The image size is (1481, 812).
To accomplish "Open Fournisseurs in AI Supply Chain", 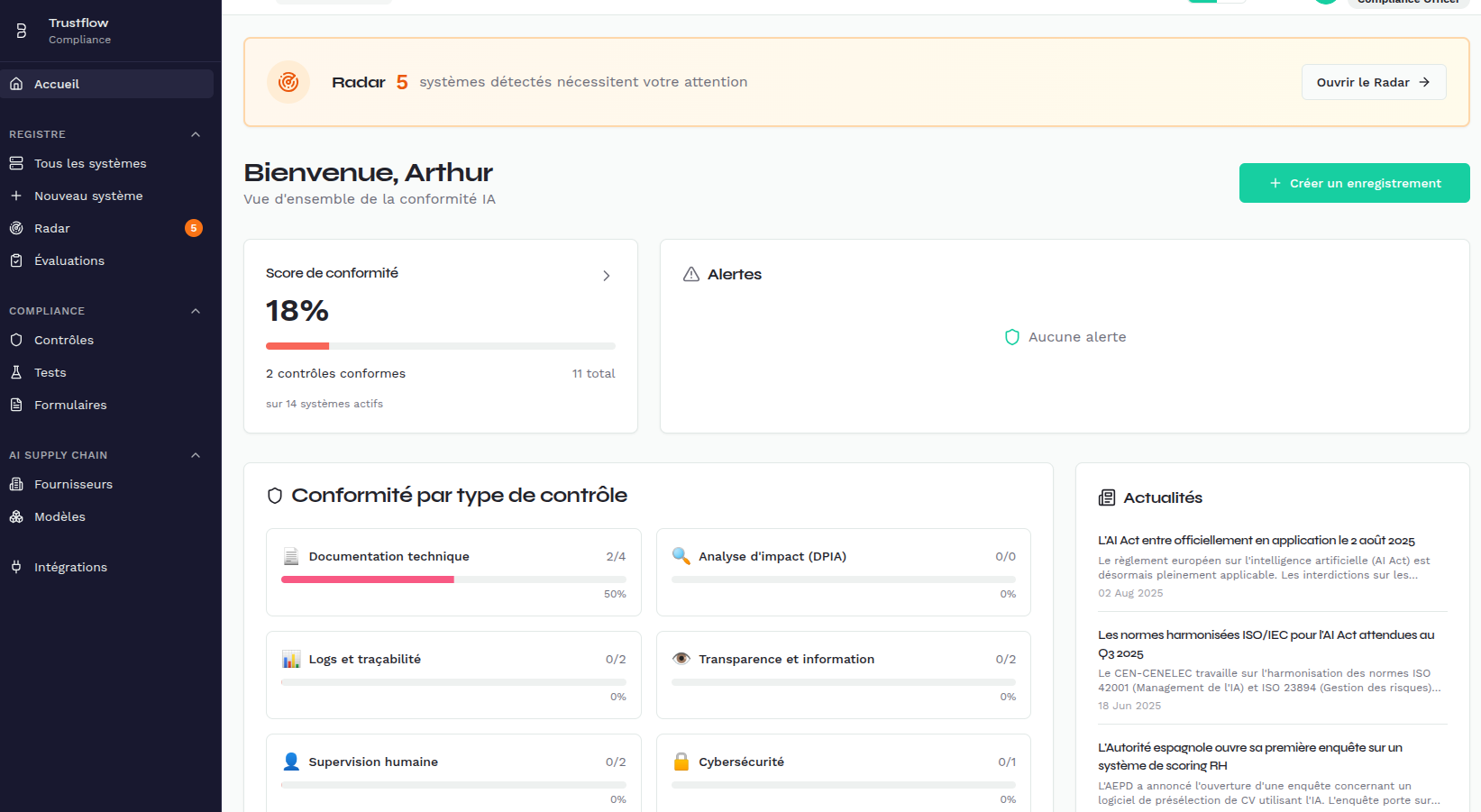I will click(73, 484).
